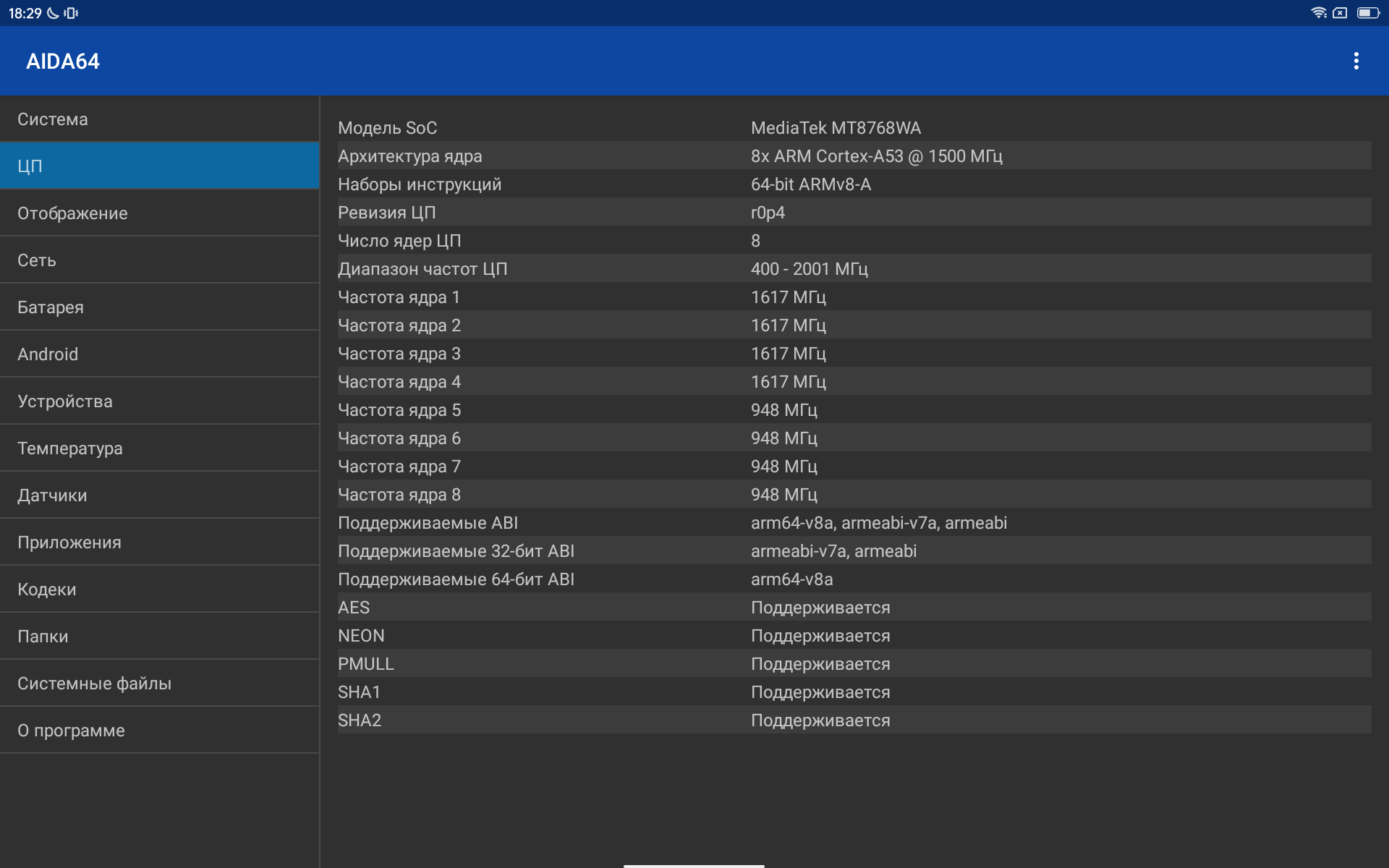The image size is (1389, 868).
Task: Tap the Поддерживаемые ABI label
Action: pyautogui.click(x=428, y=523)
